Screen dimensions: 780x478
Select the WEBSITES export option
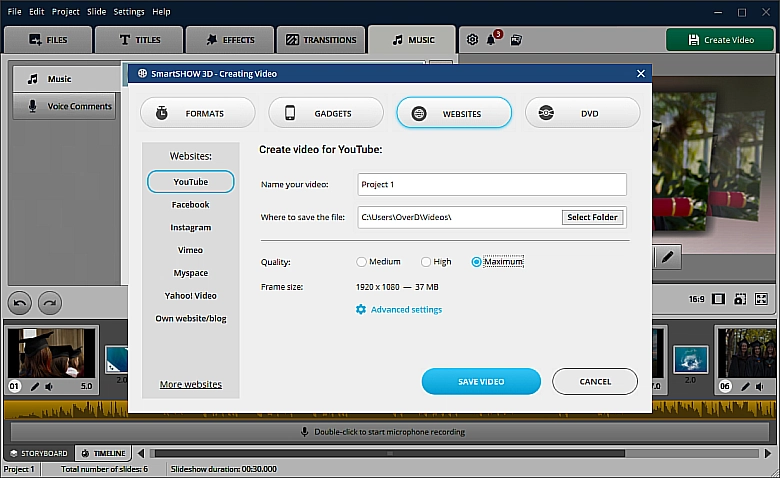pos(454,113)
